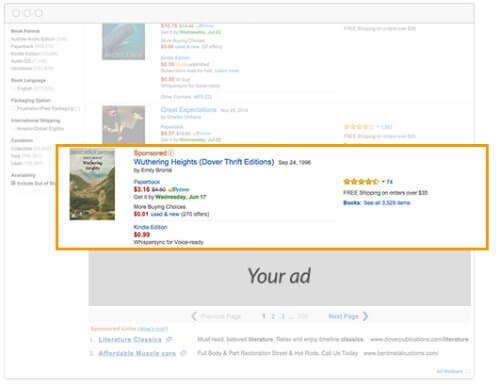
Task: Click the star rating for Wuthering Heights
Action: (x=361, y=182)
